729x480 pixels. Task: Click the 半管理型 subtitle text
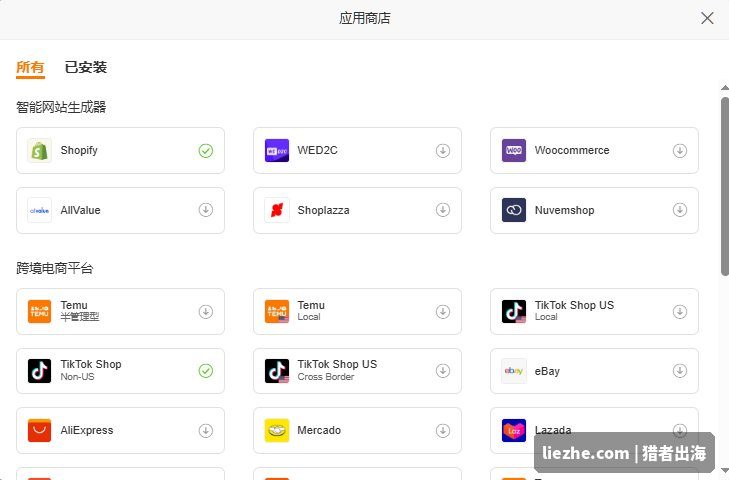pos(80,317)
